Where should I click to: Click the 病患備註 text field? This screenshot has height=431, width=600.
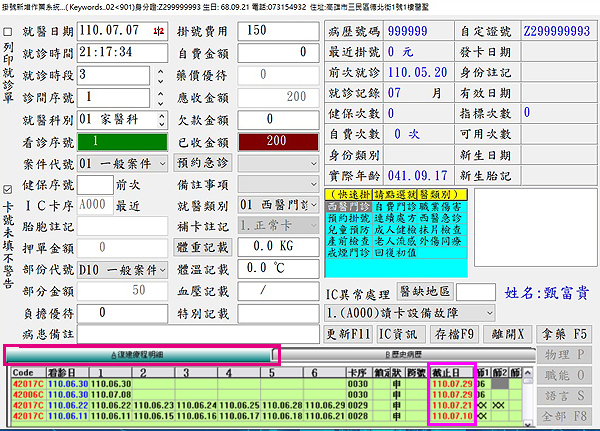click(200, 333)
